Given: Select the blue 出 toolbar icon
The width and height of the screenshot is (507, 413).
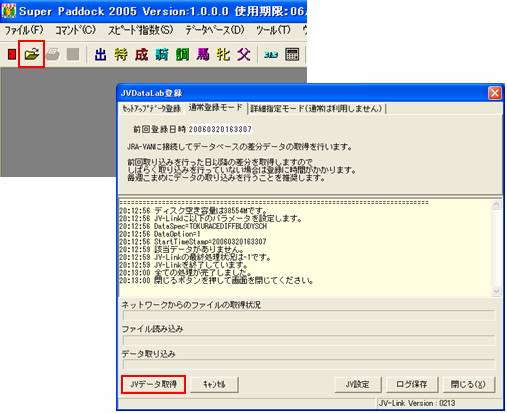Looking at the screenshot, I should 100,54.
